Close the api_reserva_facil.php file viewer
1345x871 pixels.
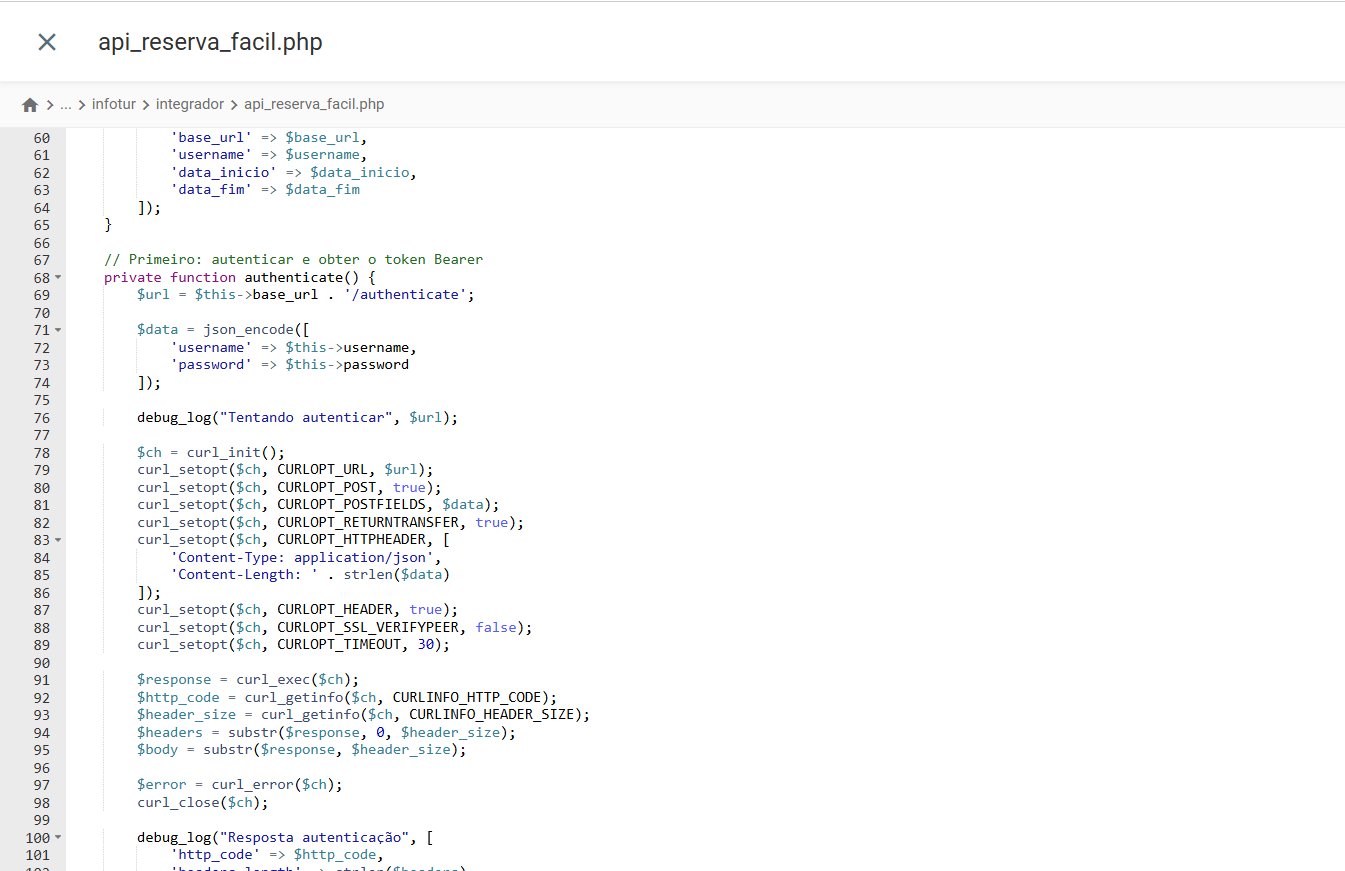click(x=46, y=41)
